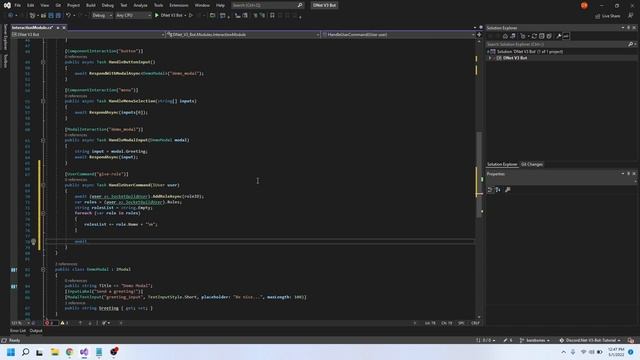This screenshot has width=640, height=360.
Task: Click the top search box (Ctrl+Q)
Action: pyautogui.click(x=267, y=5)
